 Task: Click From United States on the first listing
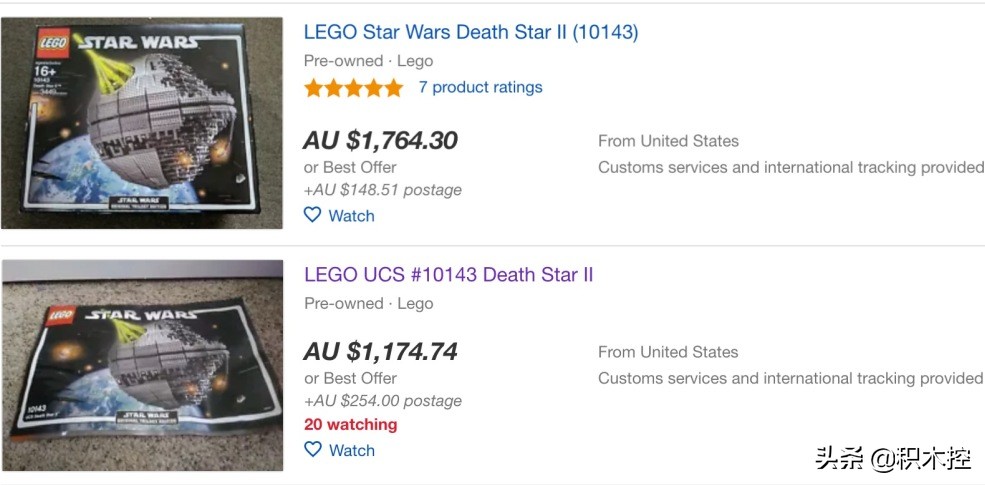click(668, 141)
